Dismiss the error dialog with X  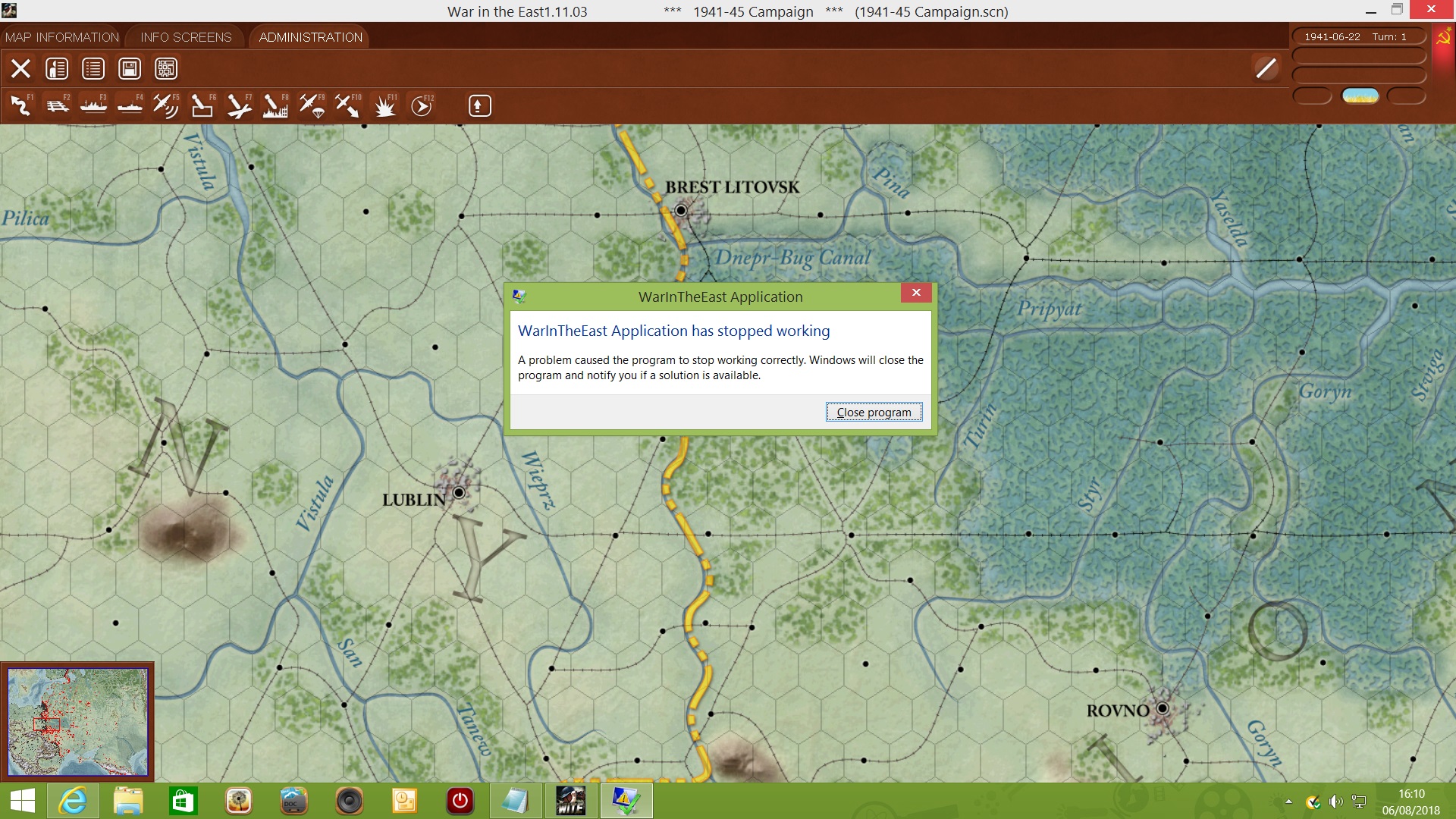[x=915, y=293]
